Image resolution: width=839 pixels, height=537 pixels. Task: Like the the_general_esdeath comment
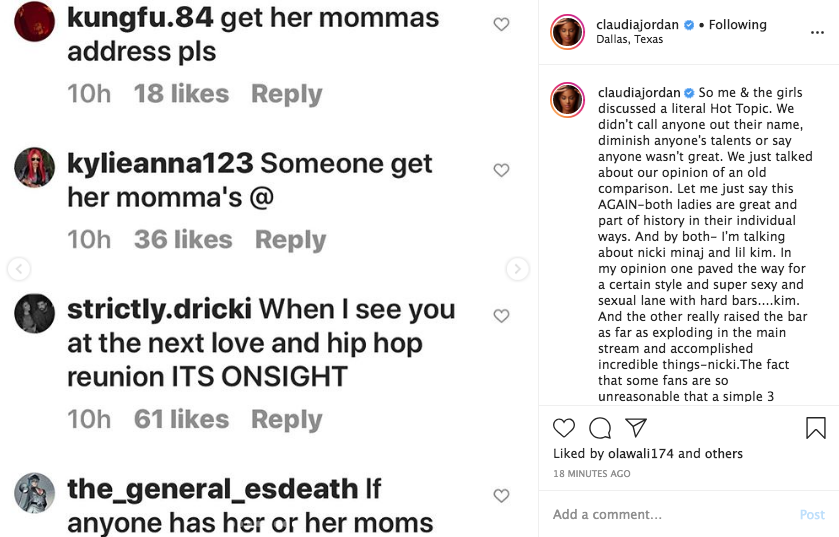502,496
